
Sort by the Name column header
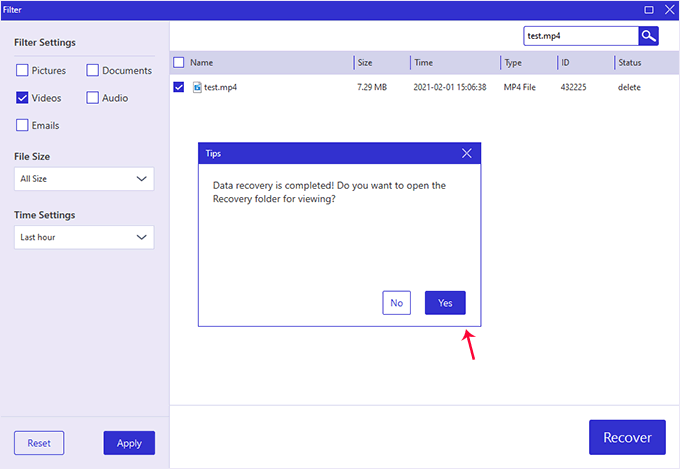(201, 62)
